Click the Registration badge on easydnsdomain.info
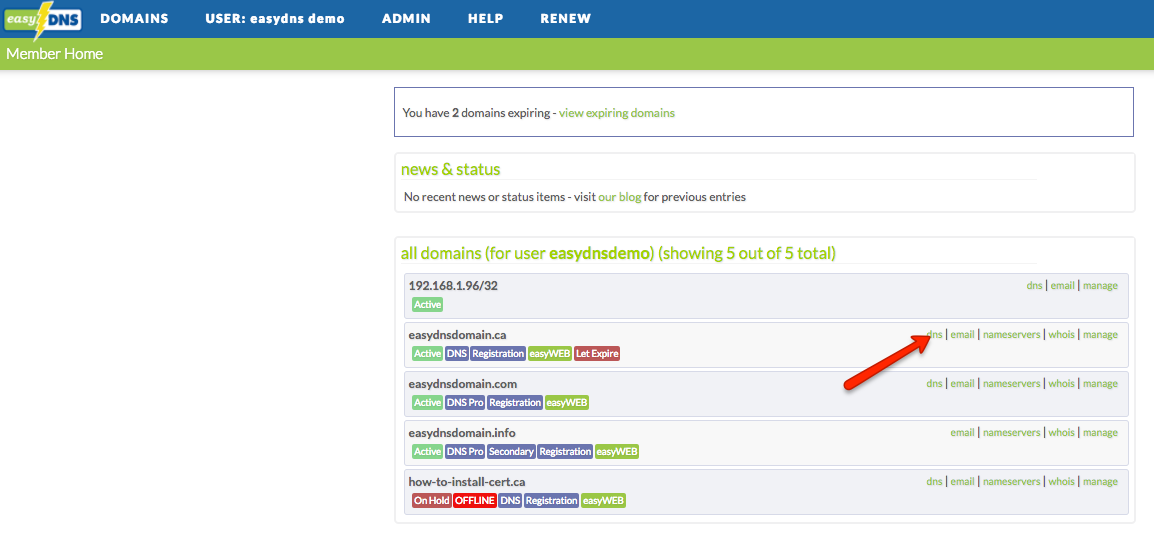 (565, 451)
